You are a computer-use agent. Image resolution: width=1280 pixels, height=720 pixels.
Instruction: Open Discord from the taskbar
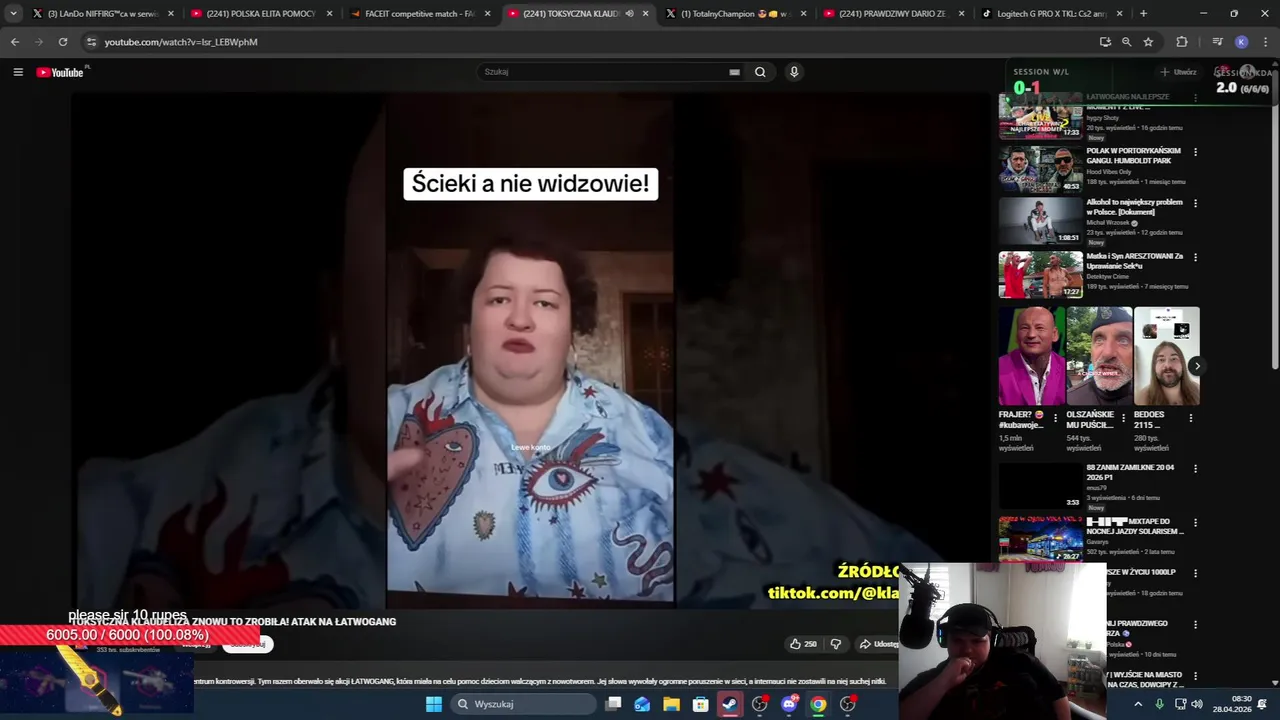(789, 704)
